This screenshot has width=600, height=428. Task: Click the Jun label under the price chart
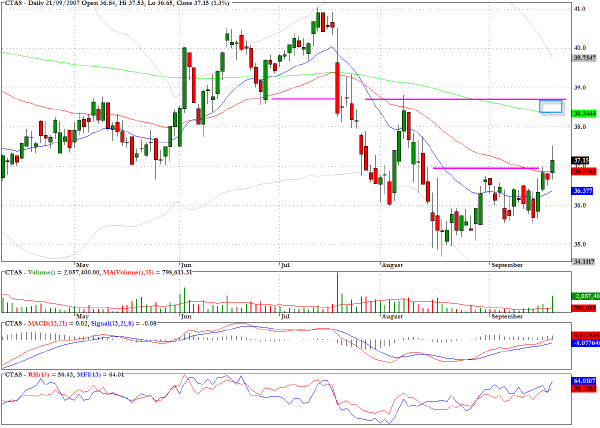tap(186, 265)
